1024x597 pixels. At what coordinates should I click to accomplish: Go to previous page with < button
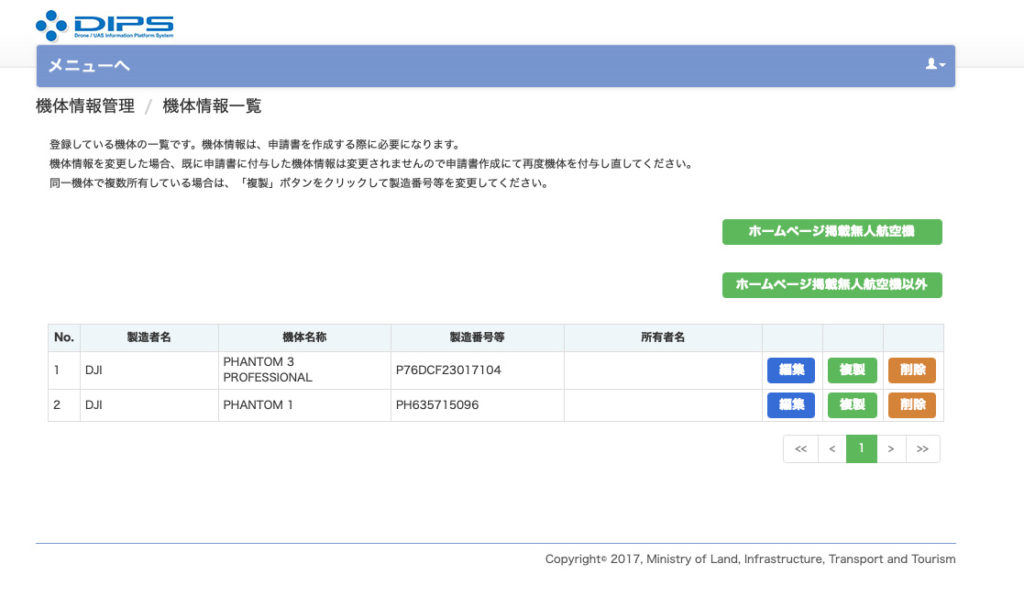[832, 449]
